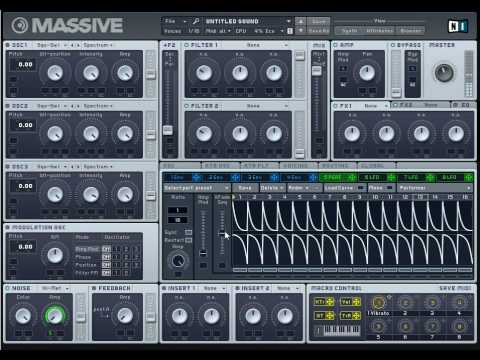Grab the 4 Env modulation crosshair handle

pos(313,177)
